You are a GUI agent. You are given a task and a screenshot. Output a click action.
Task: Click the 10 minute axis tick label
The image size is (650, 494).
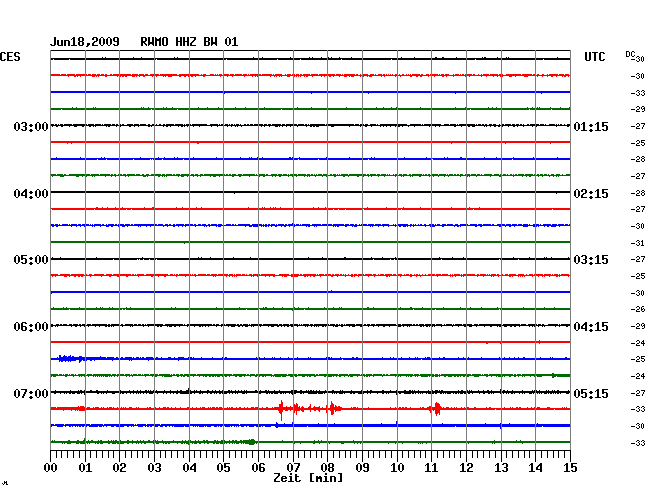tap(397, 468)
